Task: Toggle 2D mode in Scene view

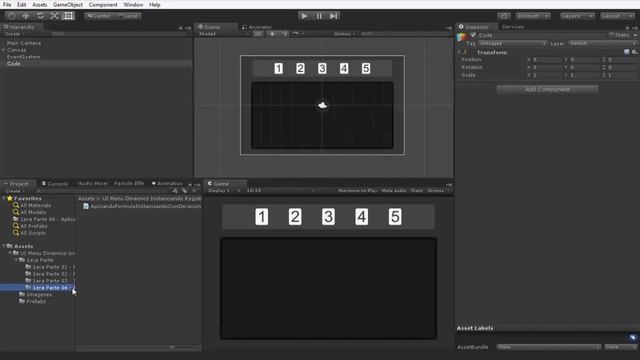Action: click(258, 34)
